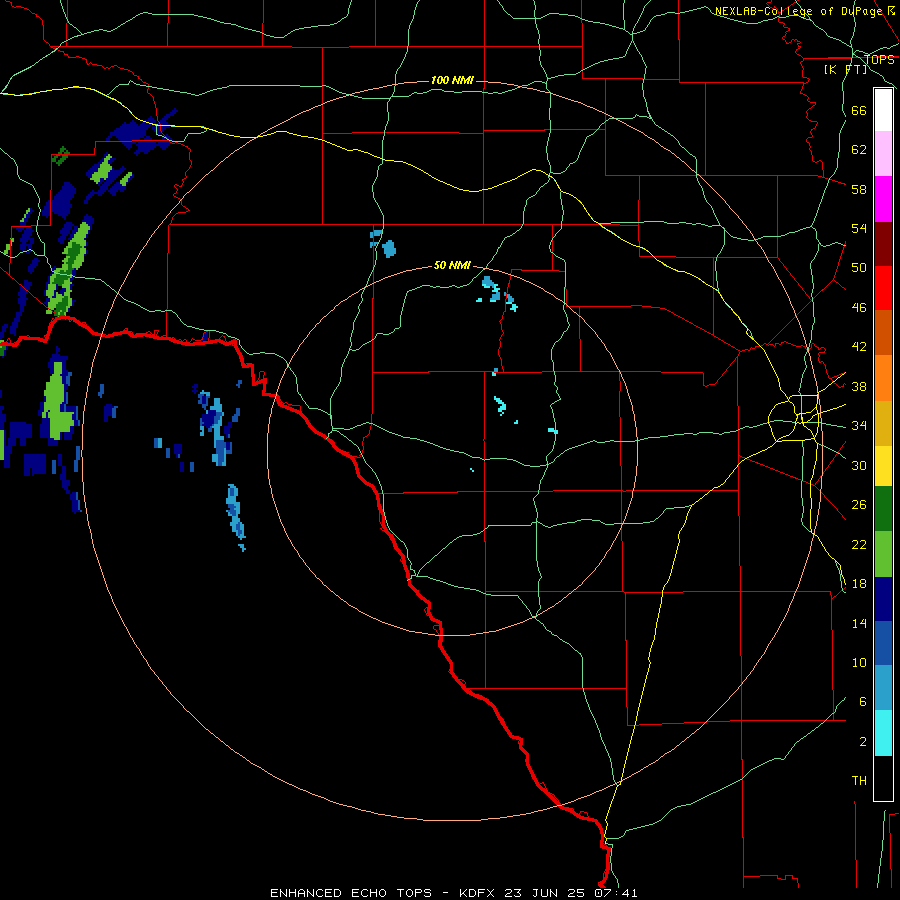Pick the medium blue legend swatch
Viewport: 900px width, 900px height.
point(883,644)
